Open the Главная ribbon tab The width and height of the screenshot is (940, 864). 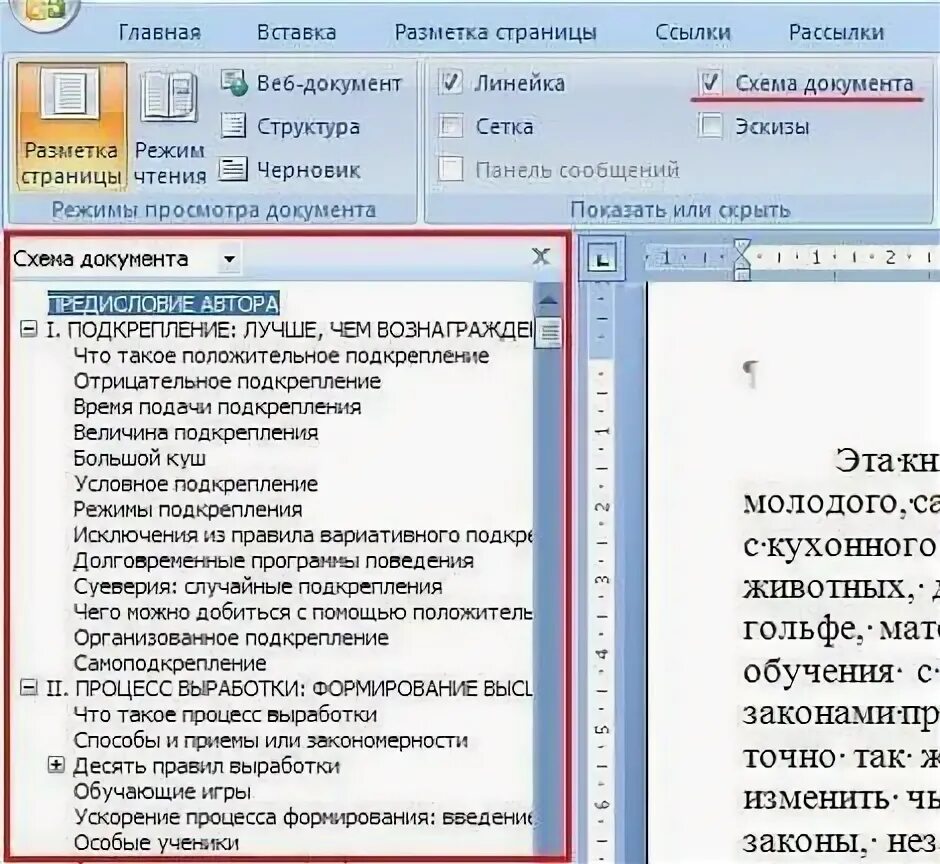tap(159, 32)
